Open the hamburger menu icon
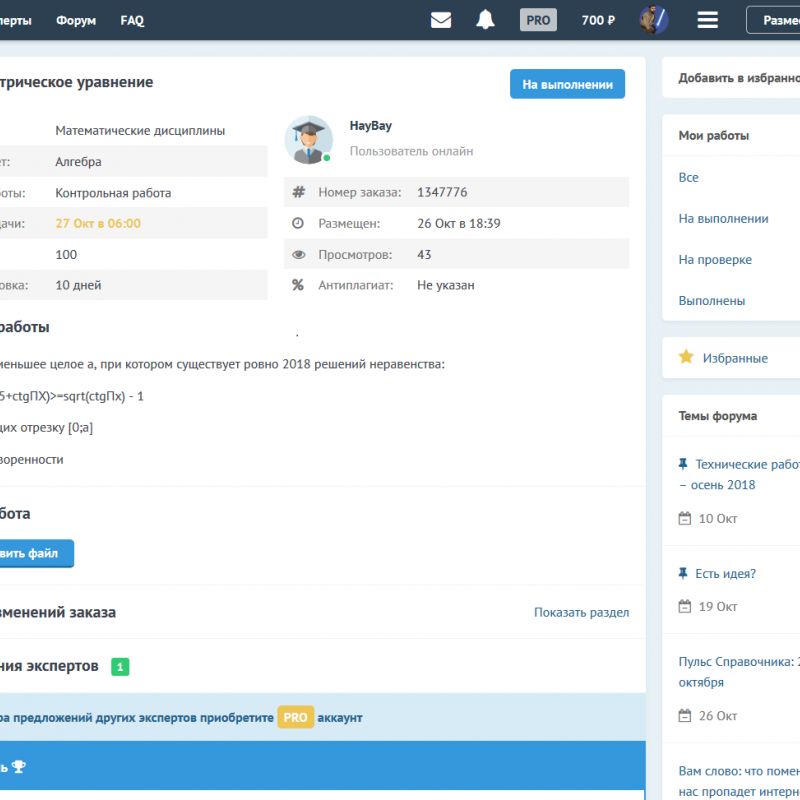 click(708, 20)
